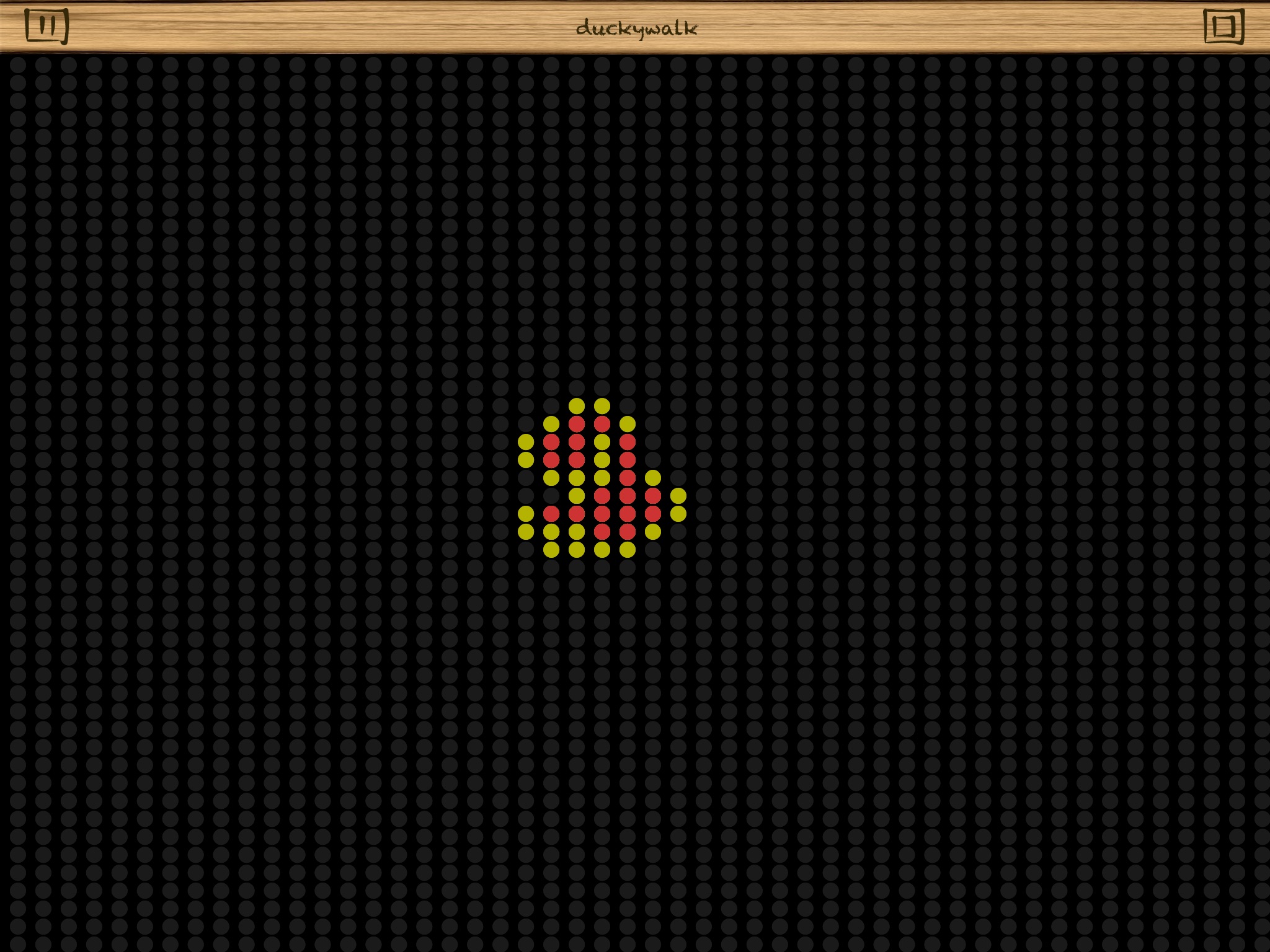Screen dimensions: 1270x952
Task: Tap topmost yellow dot in figure's leftmost column
Action: [x=526, y=442]
